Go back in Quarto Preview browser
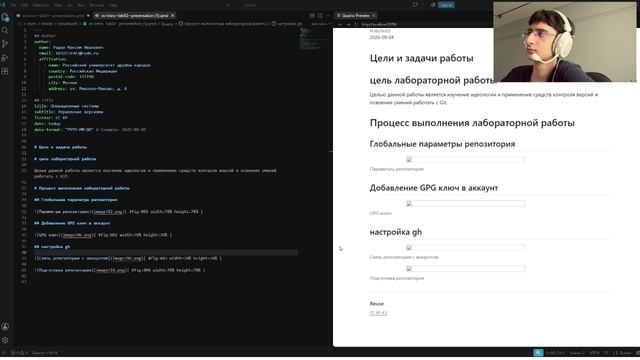640x360 pixels. tap(340, 24)
